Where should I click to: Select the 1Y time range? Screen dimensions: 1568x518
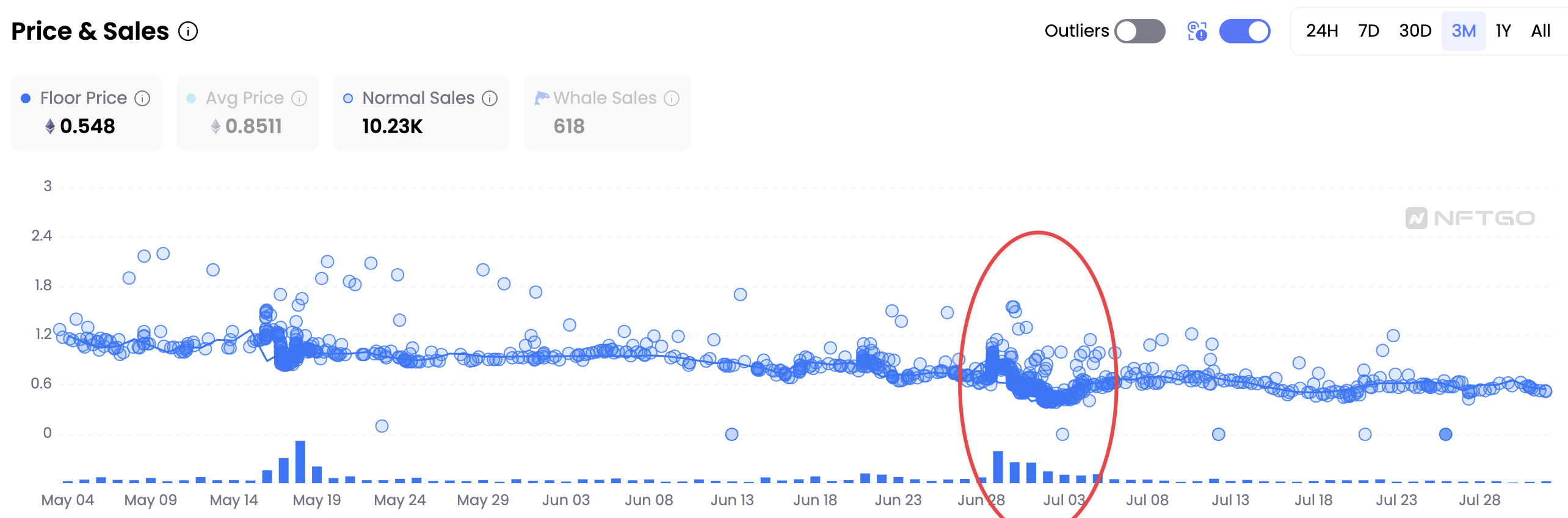[1503, 31]
